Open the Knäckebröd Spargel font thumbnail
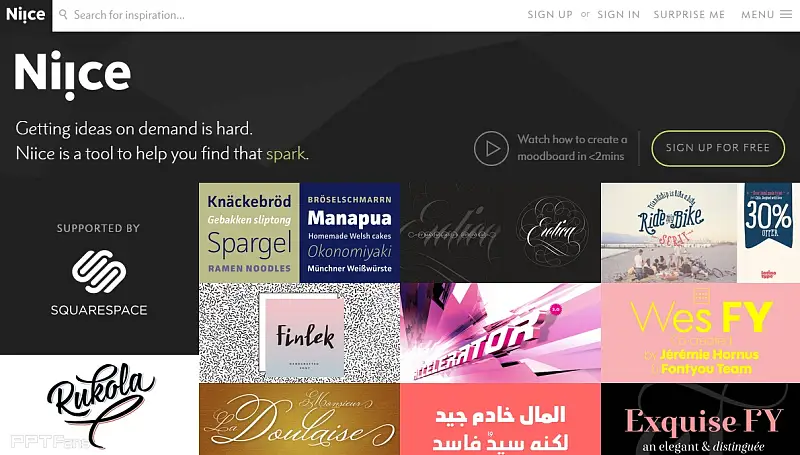 (x=249, y=233)
